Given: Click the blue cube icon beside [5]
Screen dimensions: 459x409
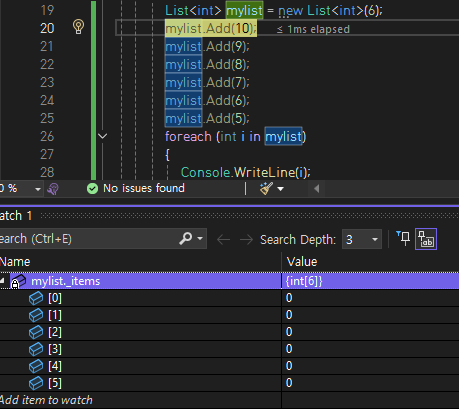Looking at the screenshot, I should coord(36,383).
